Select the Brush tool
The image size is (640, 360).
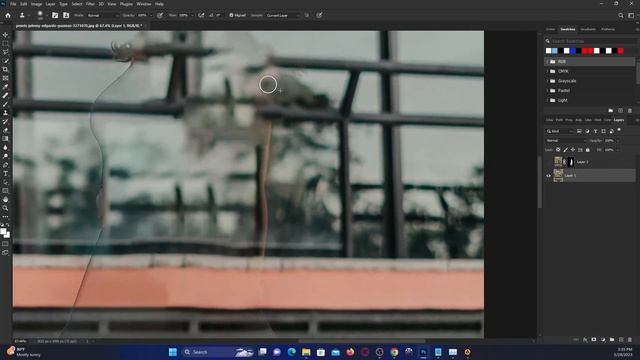click(x=5, y=104)
